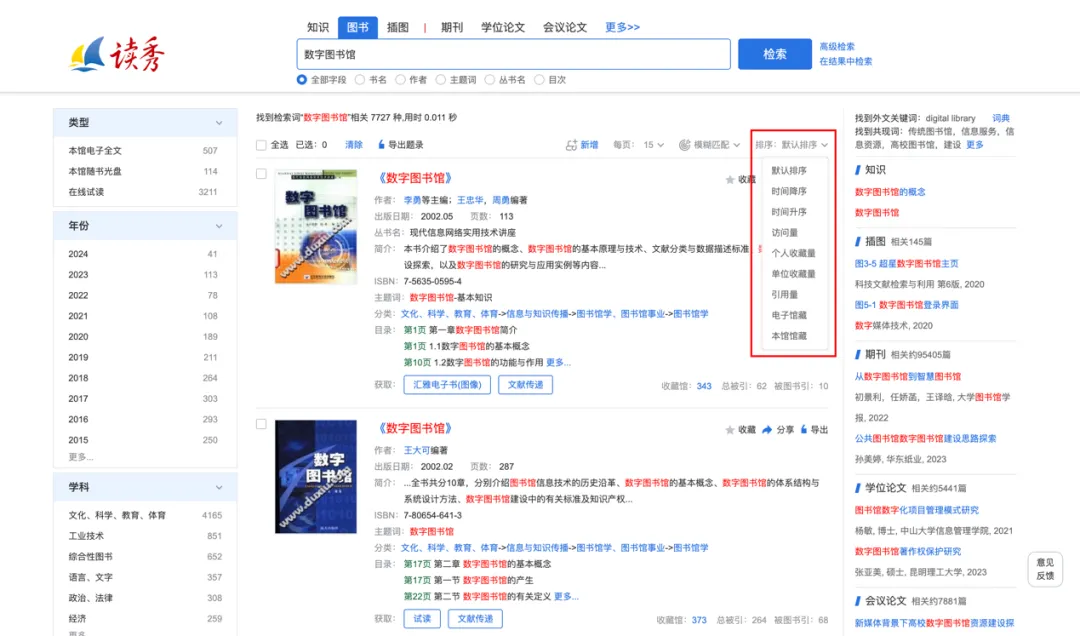Collapse the 年份 filter panel
The height and width of the screenshot is (636, 1080).
(x=219, y=226)
